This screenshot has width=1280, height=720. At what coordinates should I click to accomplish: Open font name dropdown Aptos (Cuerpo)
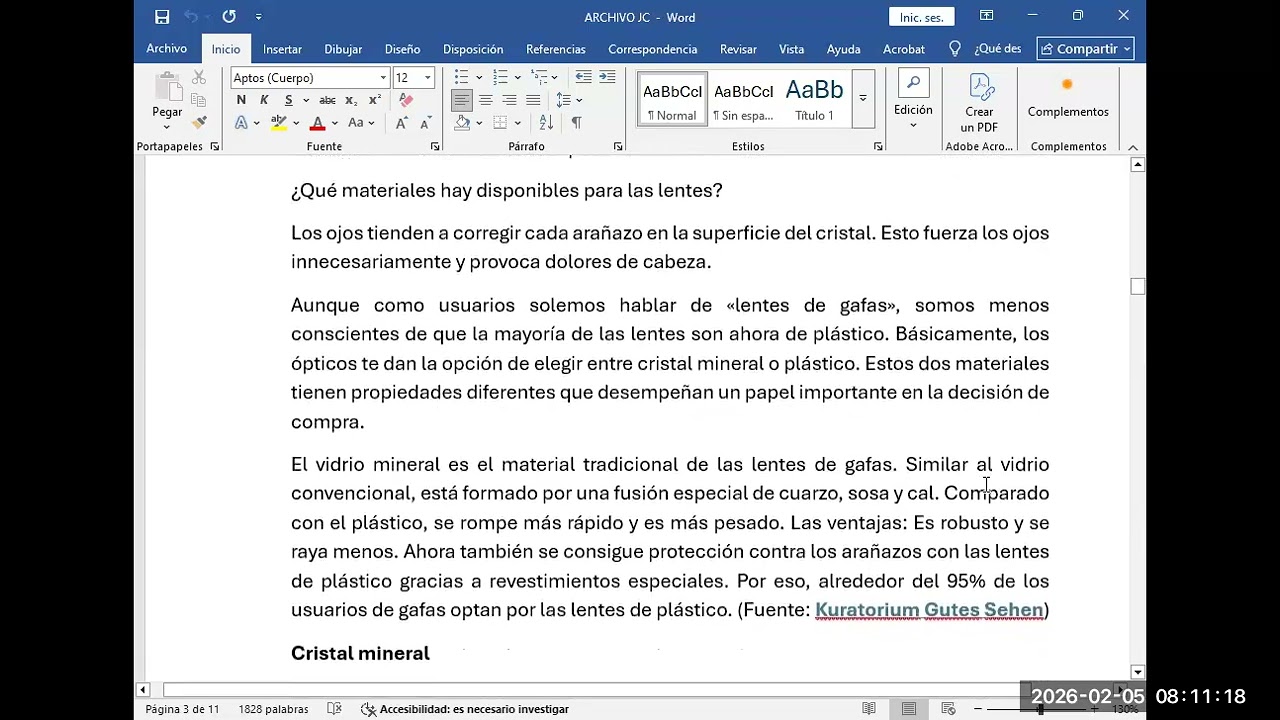382,77
